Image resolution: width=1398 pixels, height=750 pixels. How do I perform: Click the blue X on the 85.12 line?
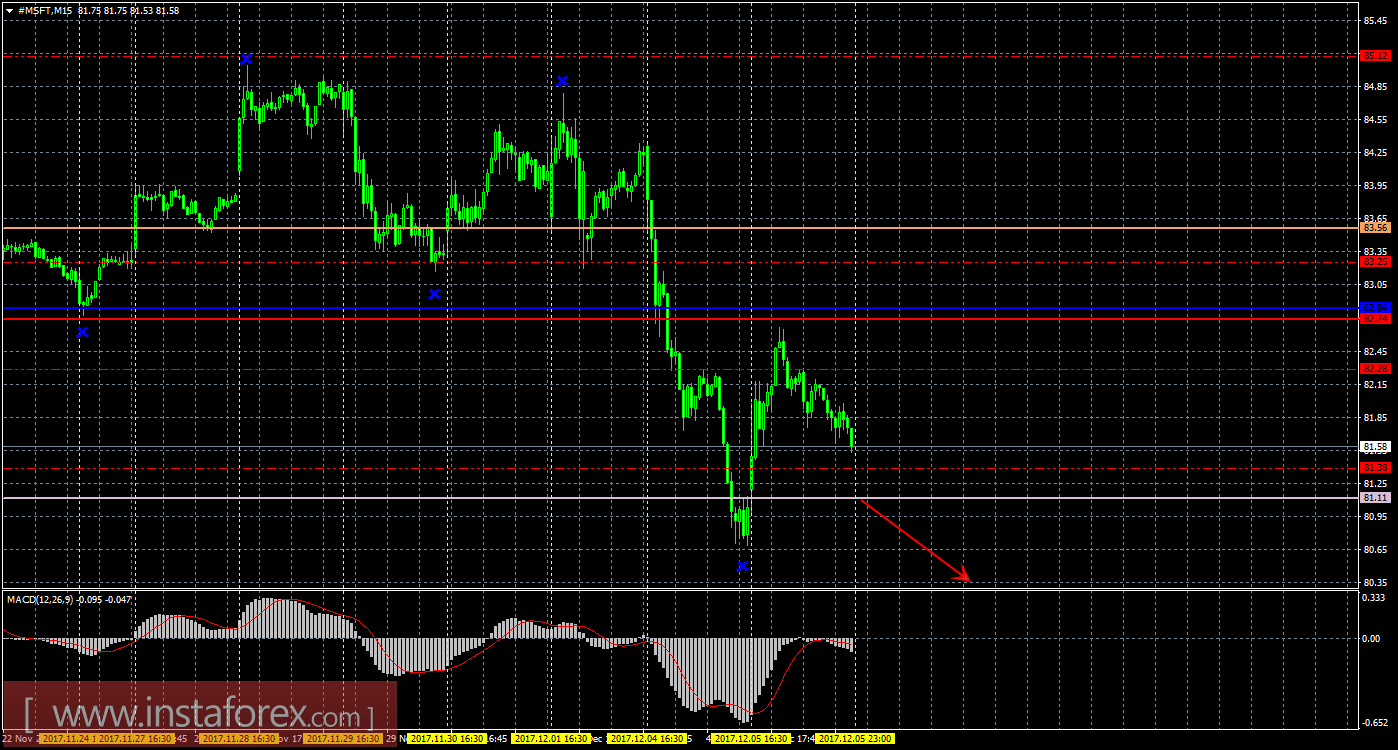pos(246,59)
